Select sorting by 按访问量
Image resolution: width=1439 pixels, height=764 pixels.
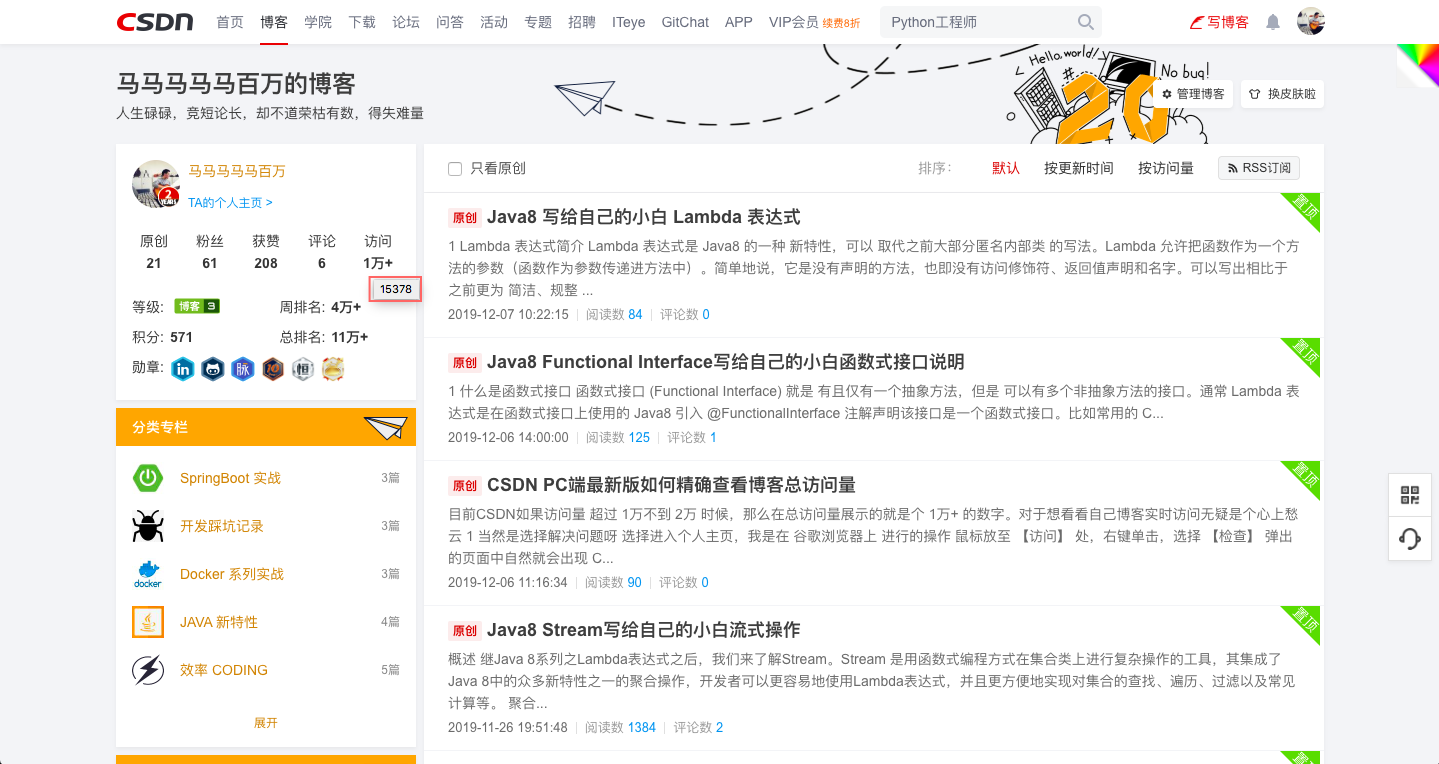click(x=1166, y=168)
